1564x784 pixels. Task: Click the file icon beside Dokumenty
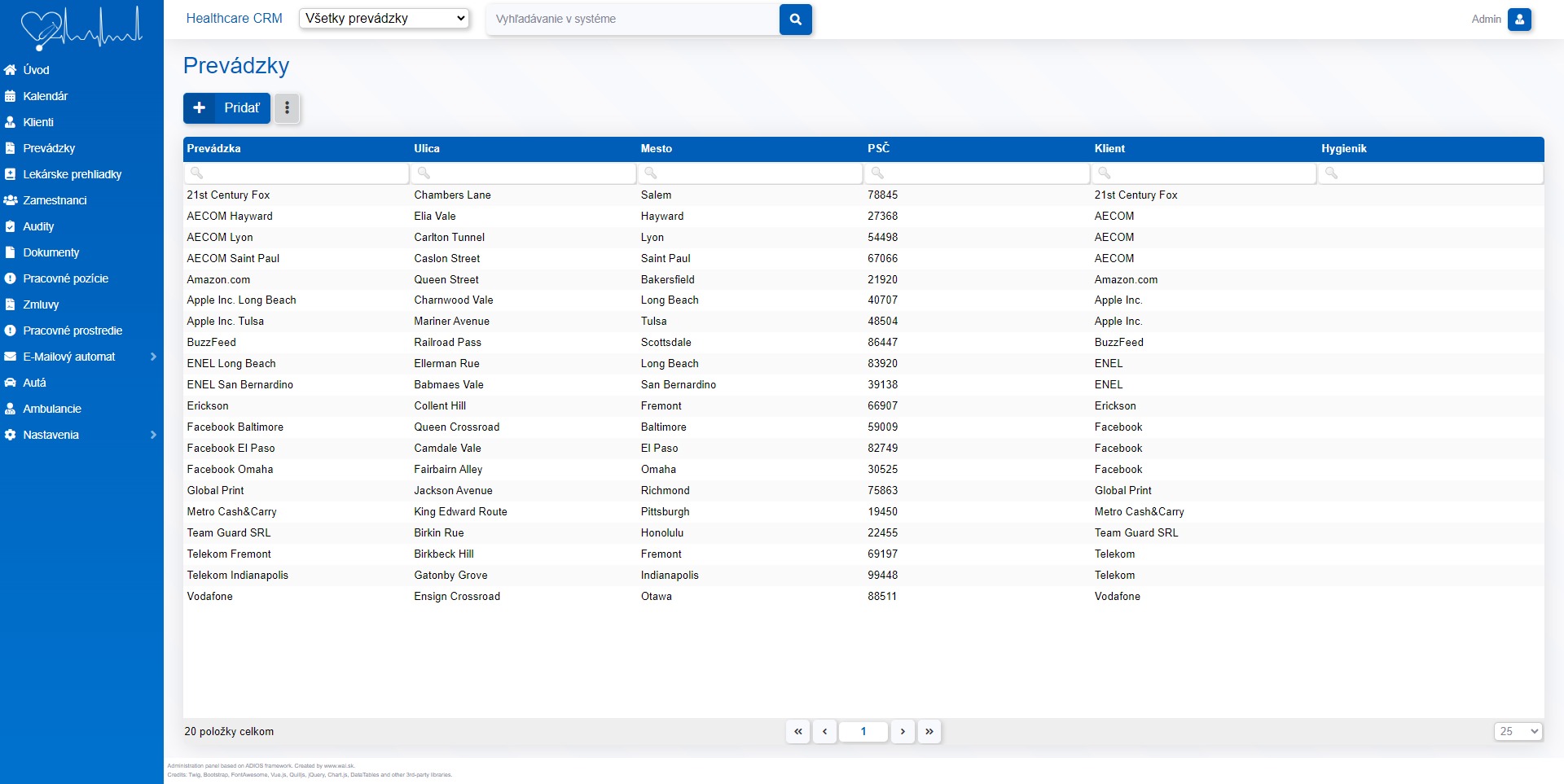pyautogui.click(x=10, y=252)
